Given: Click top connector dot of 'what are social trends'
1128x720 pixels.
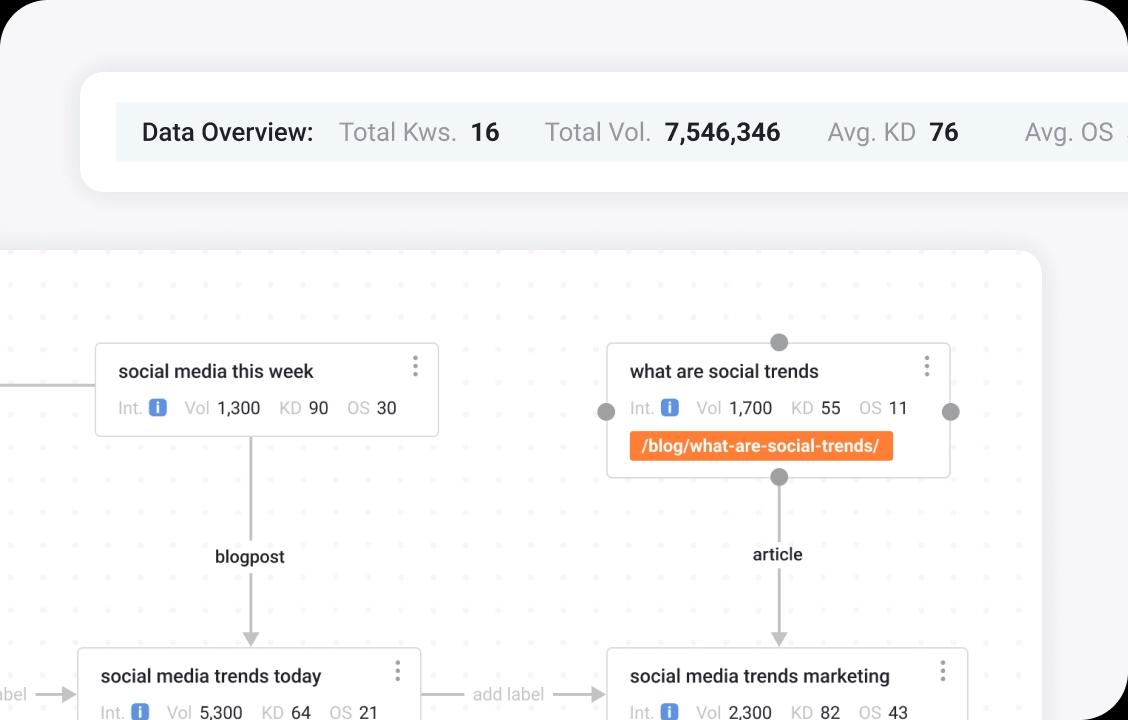Looking at the screenshot, I should click(779, 343).
